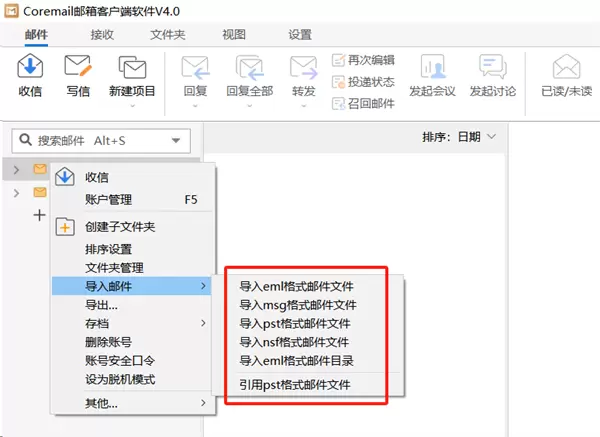Screen dimensions: 600x437
Task: Open the 设置 settings tab
Action: point(300,34)
